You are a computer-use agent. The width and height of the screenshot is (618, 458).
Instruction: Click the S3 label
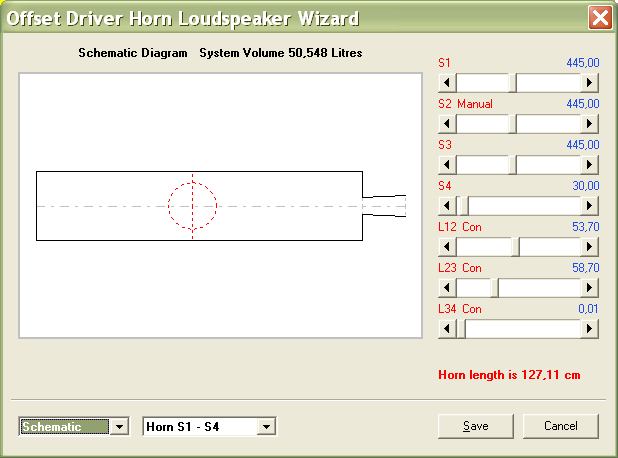point(445,145)
